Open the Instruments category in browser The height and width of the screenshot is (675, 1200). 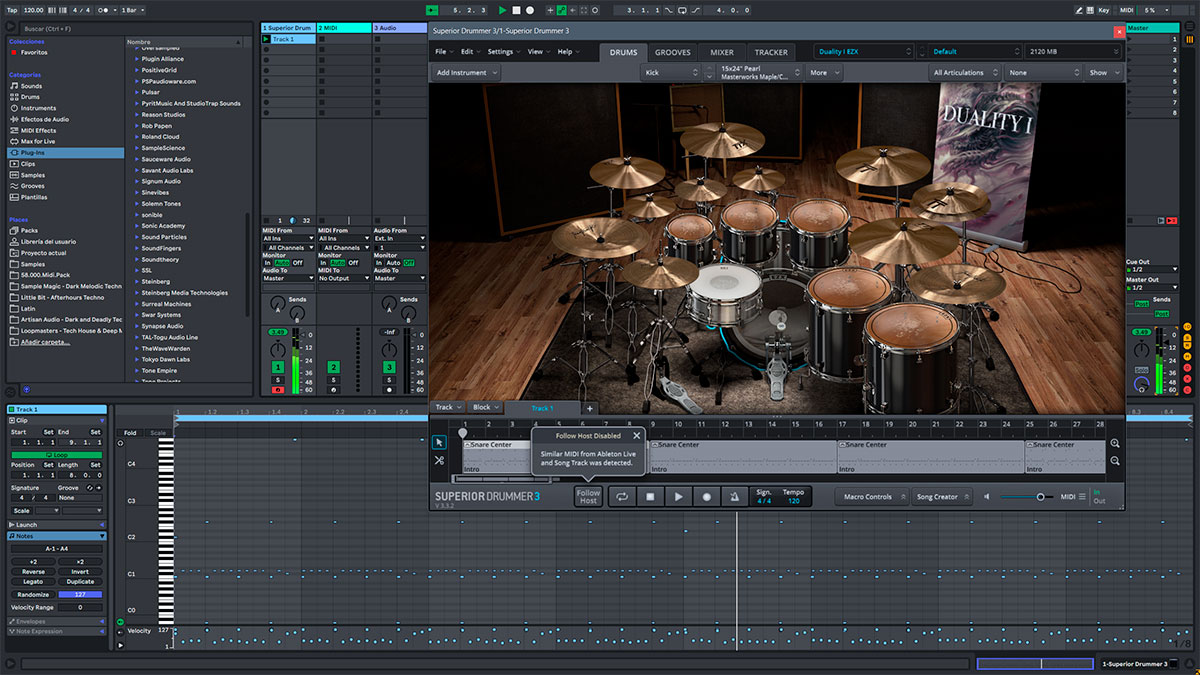point(38,108)
